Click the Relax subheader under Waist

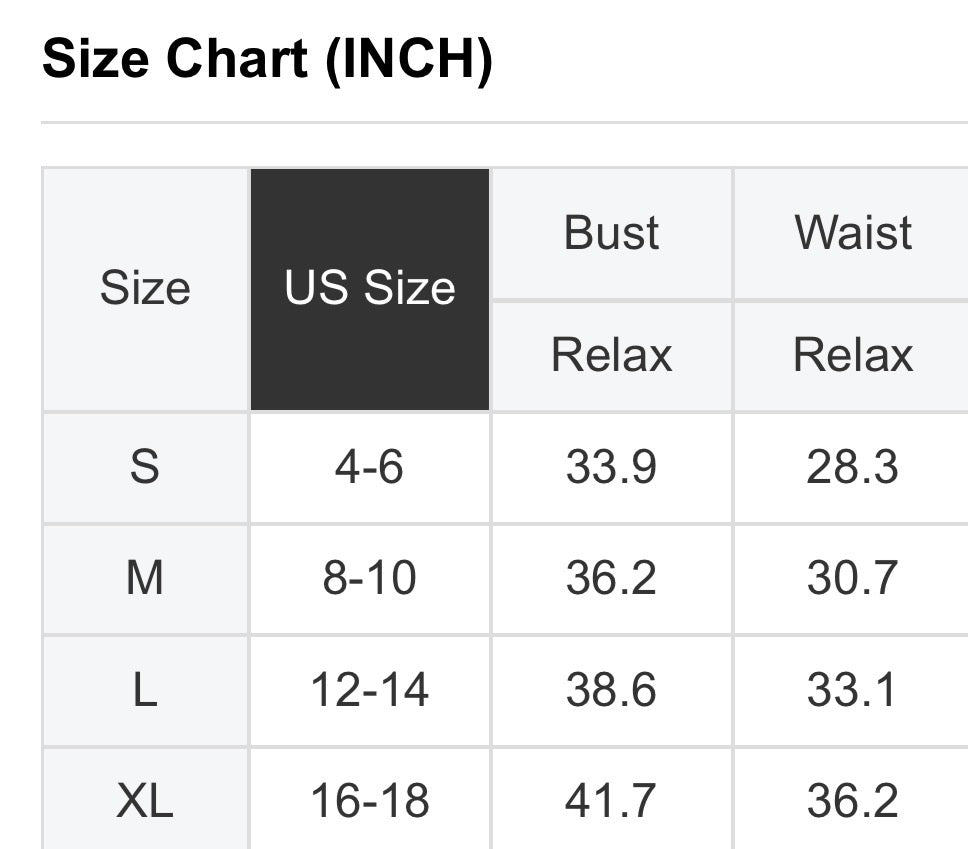pyautogui.click(x=853, y=355)
